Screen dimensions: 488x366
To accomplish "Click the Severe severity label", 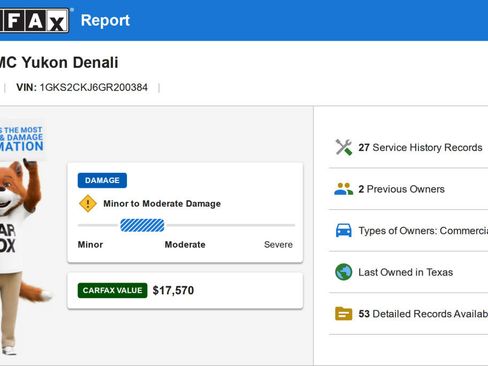I will tap(278, 245).
